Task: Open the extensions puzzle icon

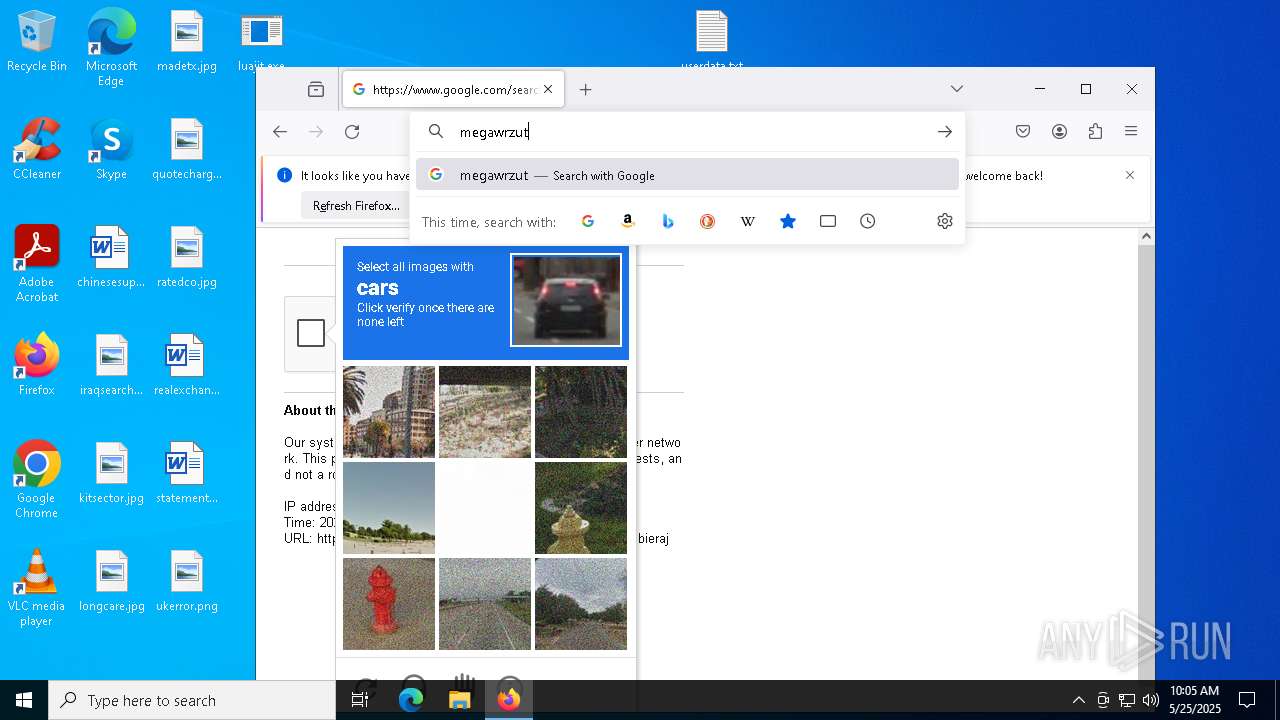Action: click(1095, 132)
